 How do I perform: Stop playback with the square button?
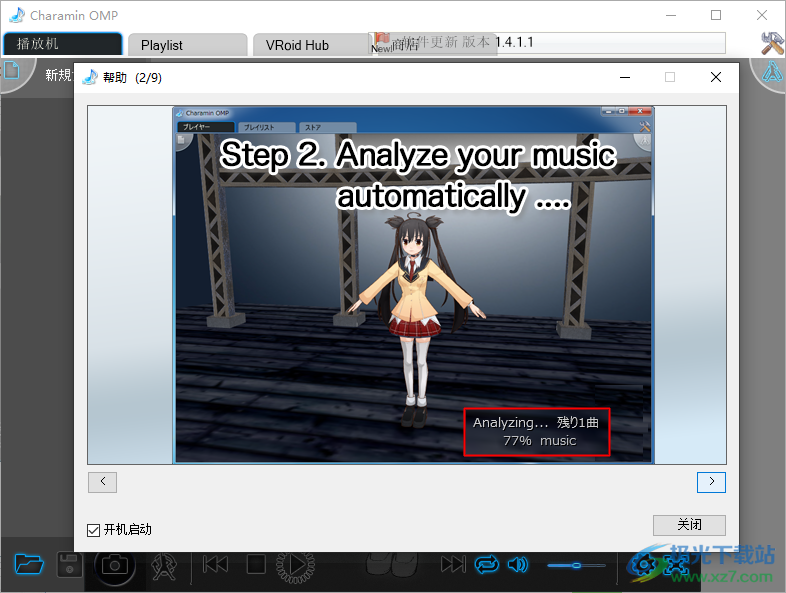point(256,564)
